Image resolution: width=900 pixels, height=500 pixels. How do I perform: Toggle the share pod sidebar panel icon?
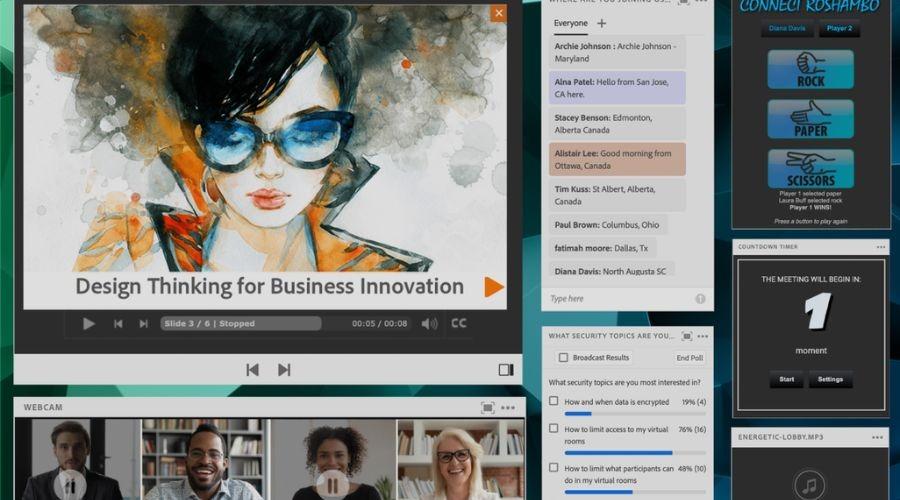(506, 370)
